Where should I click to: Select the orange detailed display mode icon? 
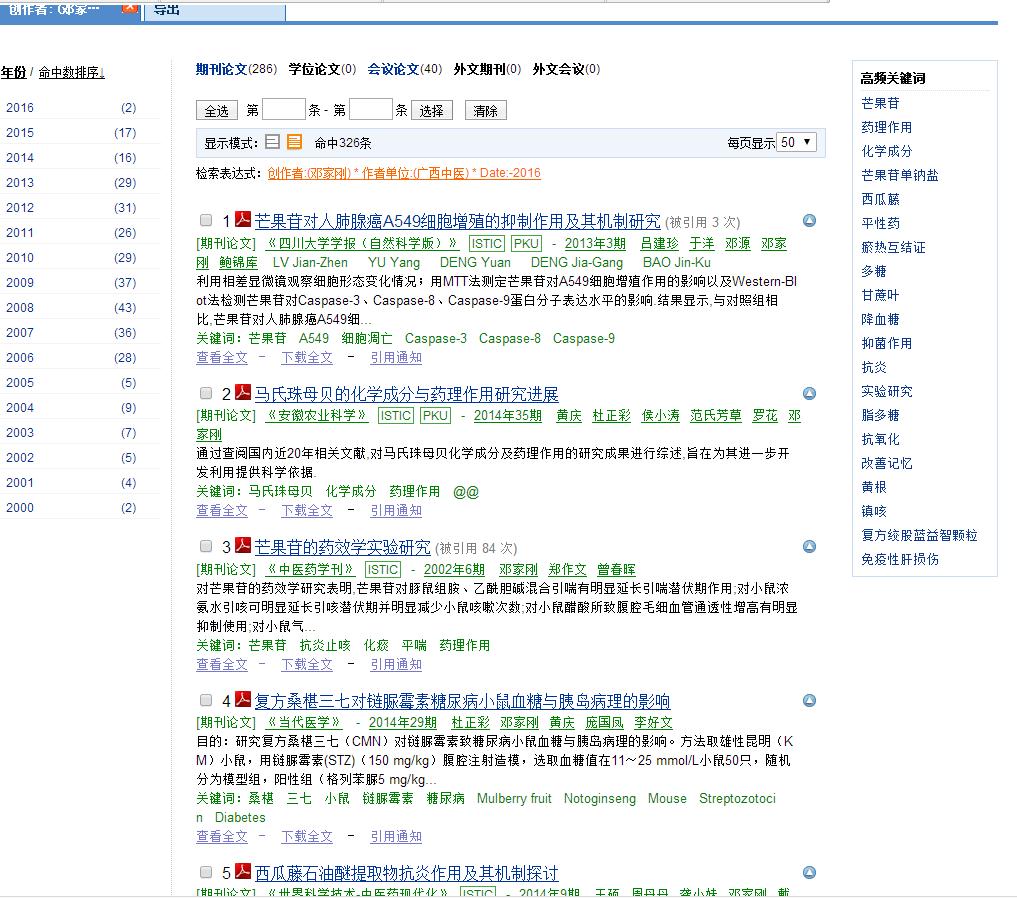[294, 143]
